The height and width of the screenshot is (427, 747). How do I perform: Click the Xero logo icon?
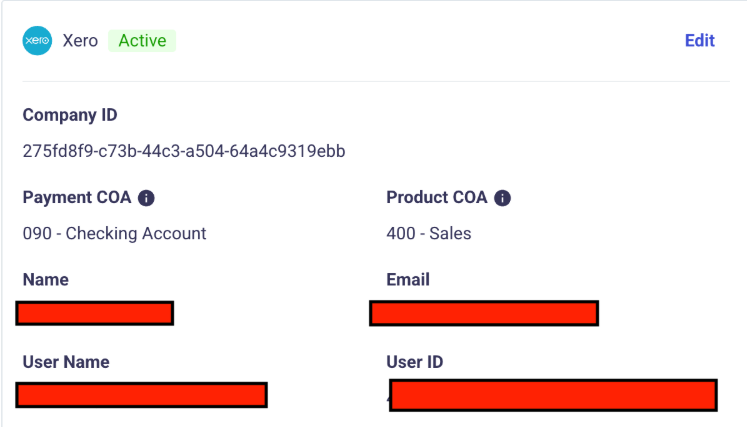tap(37, 41)
